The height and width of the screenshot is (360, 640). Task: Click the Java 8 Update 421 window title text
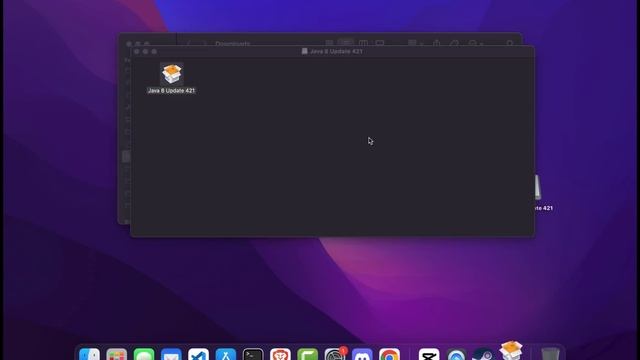click(336, 51)
